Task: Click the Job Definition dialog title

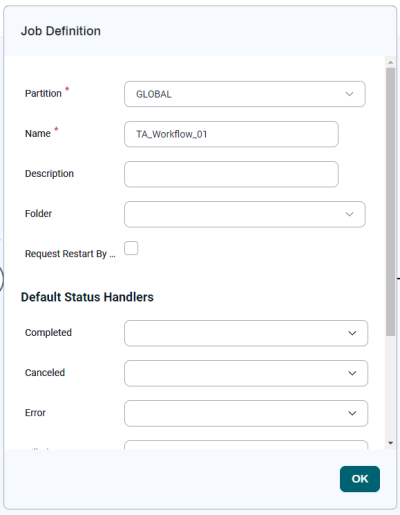Action: click(x=61, y=31)
